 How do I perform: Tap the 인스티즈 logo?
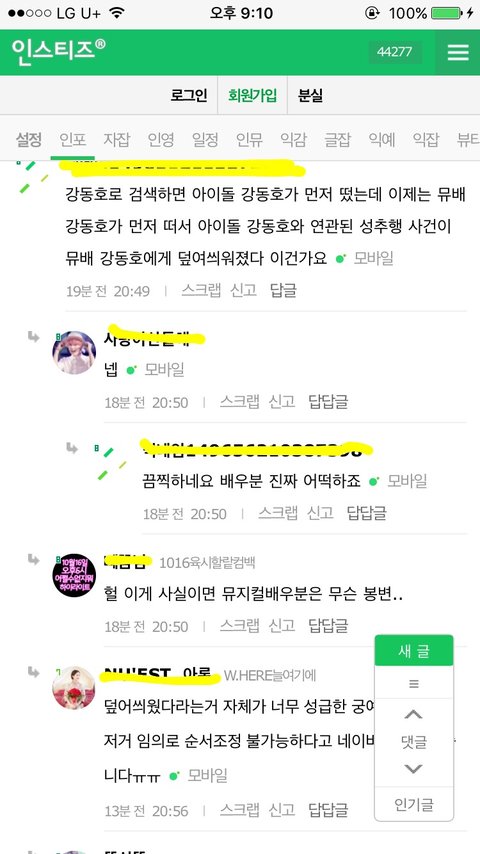pos(58,51)
